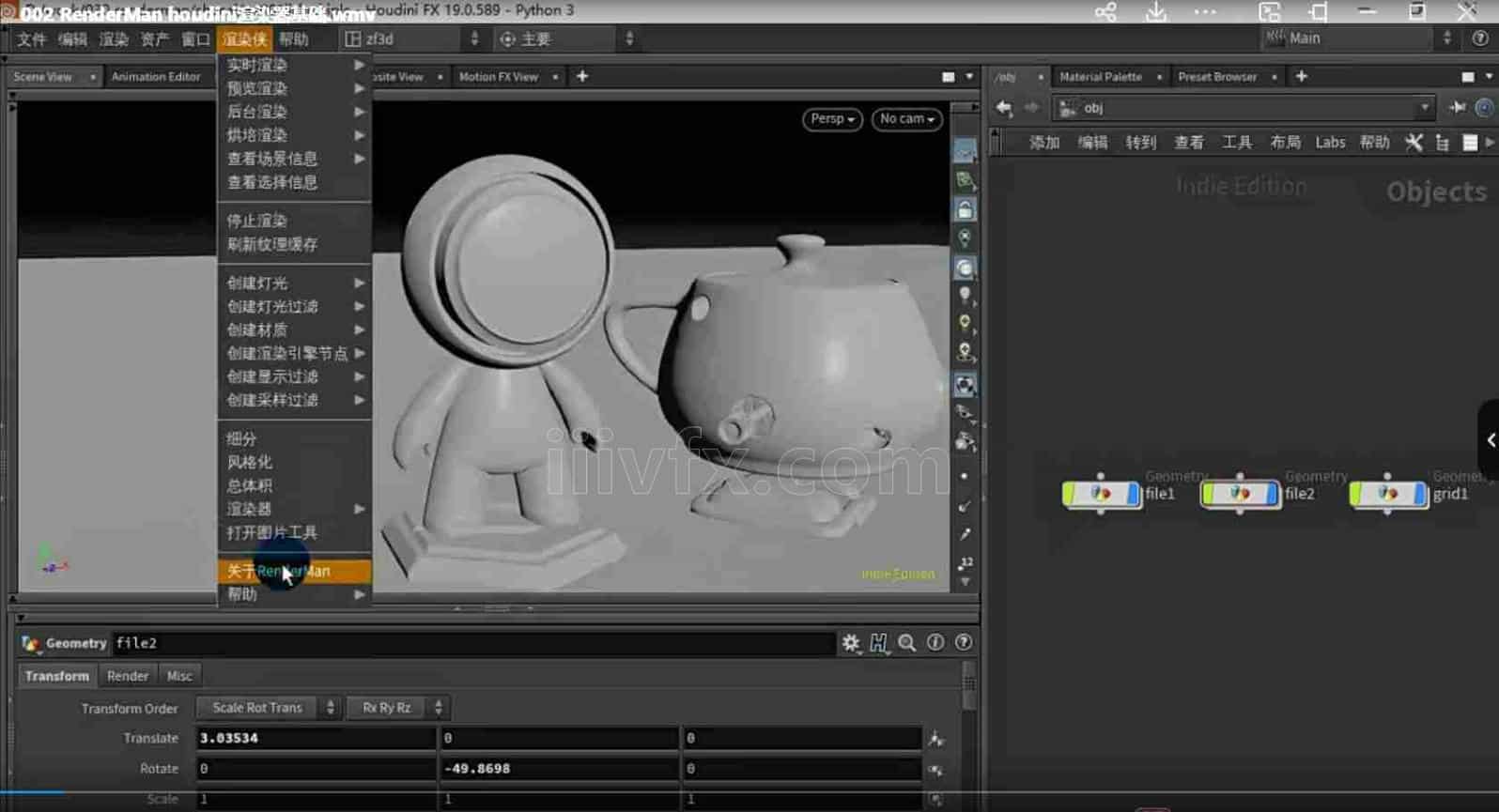Click the Rotate channel options icon
Image resolution: width=1499 pixels, height=812 pixels.
(935, 770)
